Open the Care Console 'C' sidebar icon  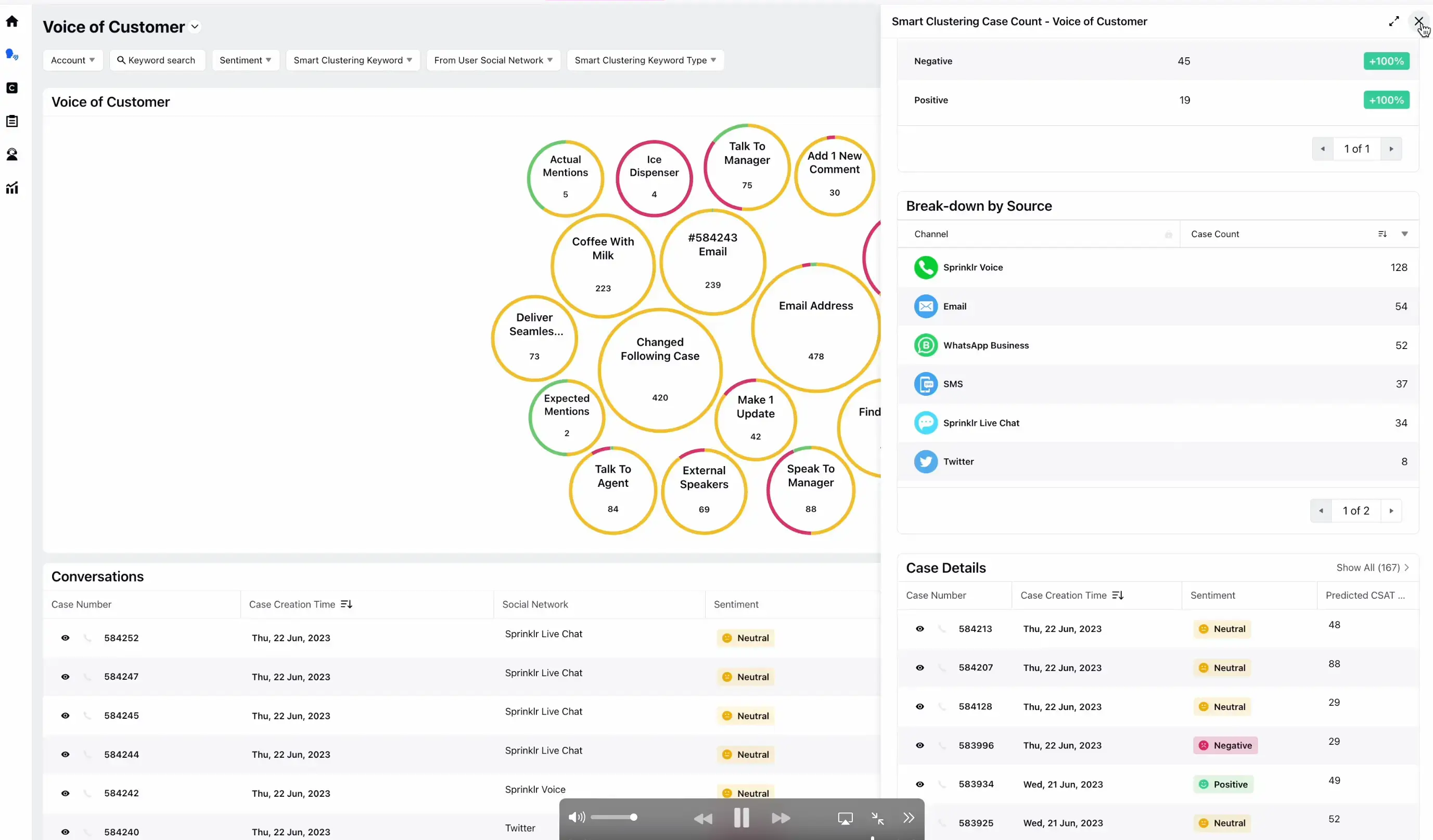tap(12, 87)
